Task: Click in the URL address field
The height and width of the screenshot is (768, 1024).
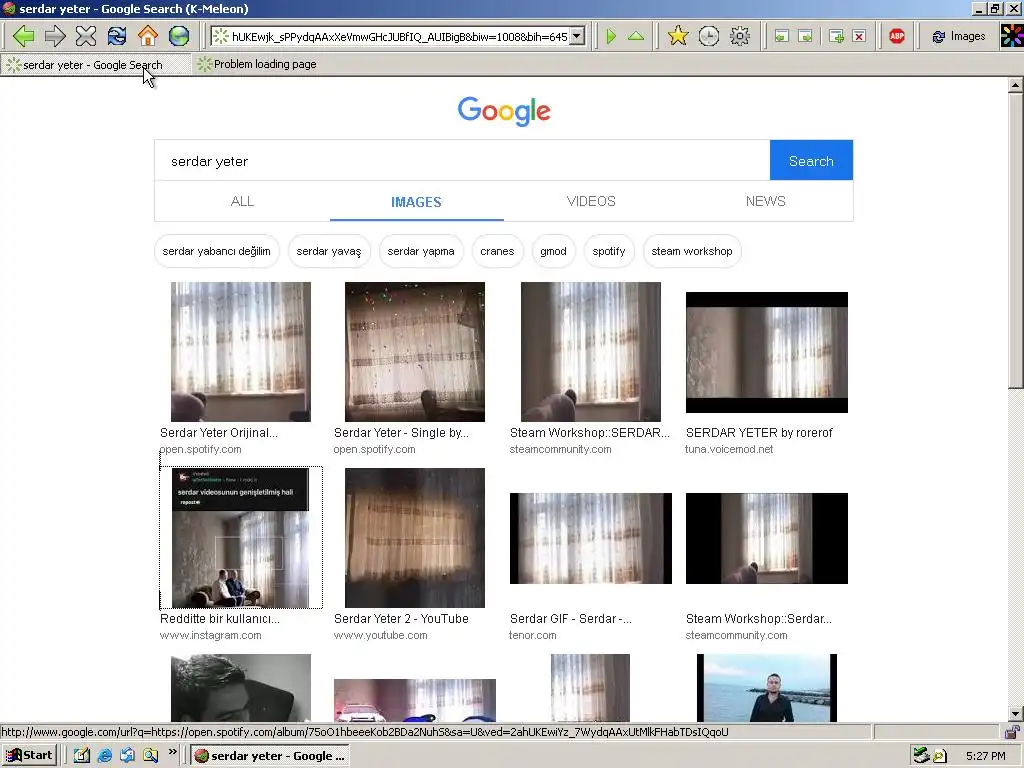Action: (x=398, y=37)
